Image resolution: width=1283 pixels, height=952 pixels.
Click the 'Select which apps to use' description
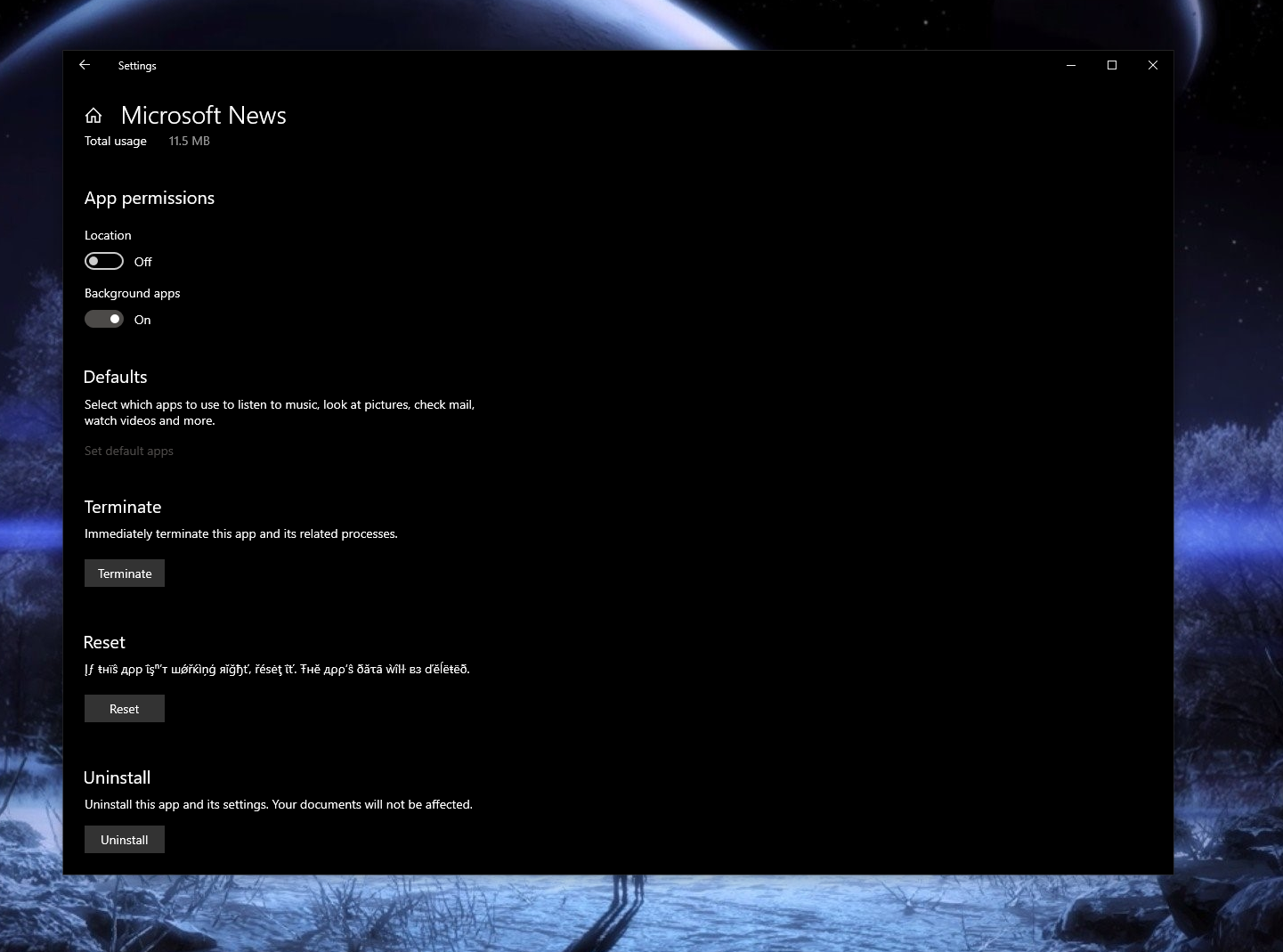[280, 412]
